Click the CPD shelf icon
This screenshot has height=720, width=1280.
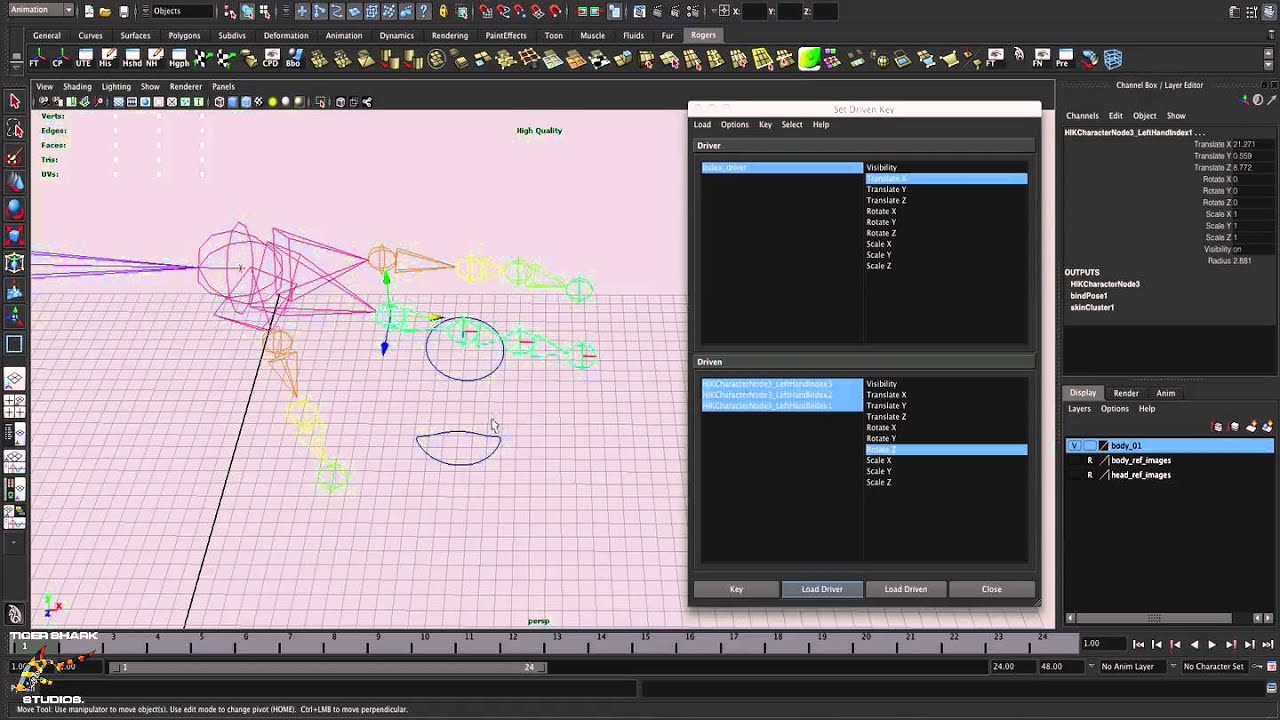pos(271,59)
